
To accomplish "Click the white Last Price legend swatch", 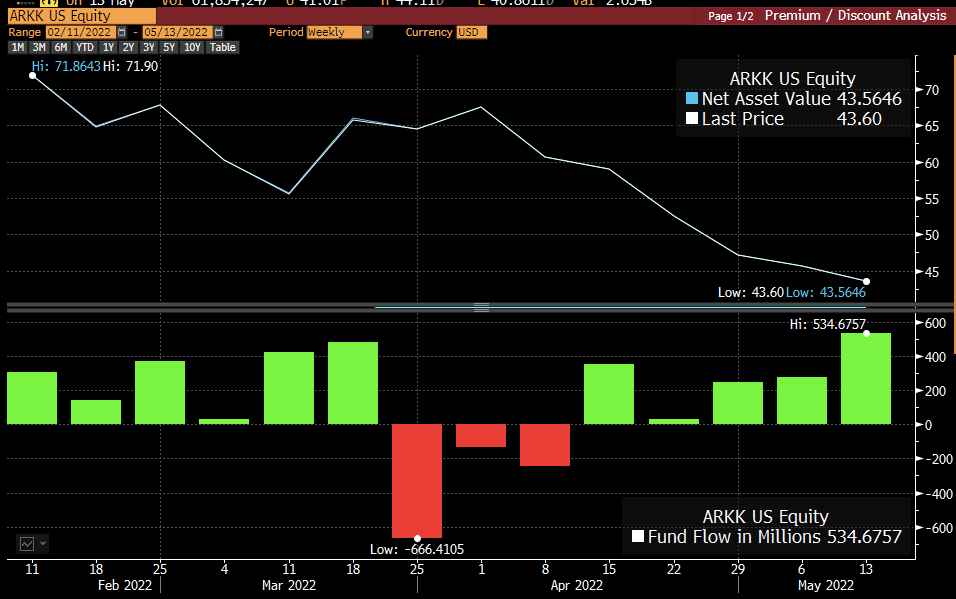I will pyautogui.click(x=691, y=118).
